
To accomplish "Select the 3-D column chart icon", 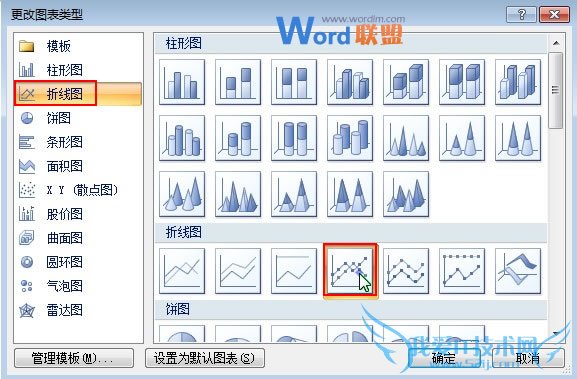I will pyautogui.click(x=518, y=82).
